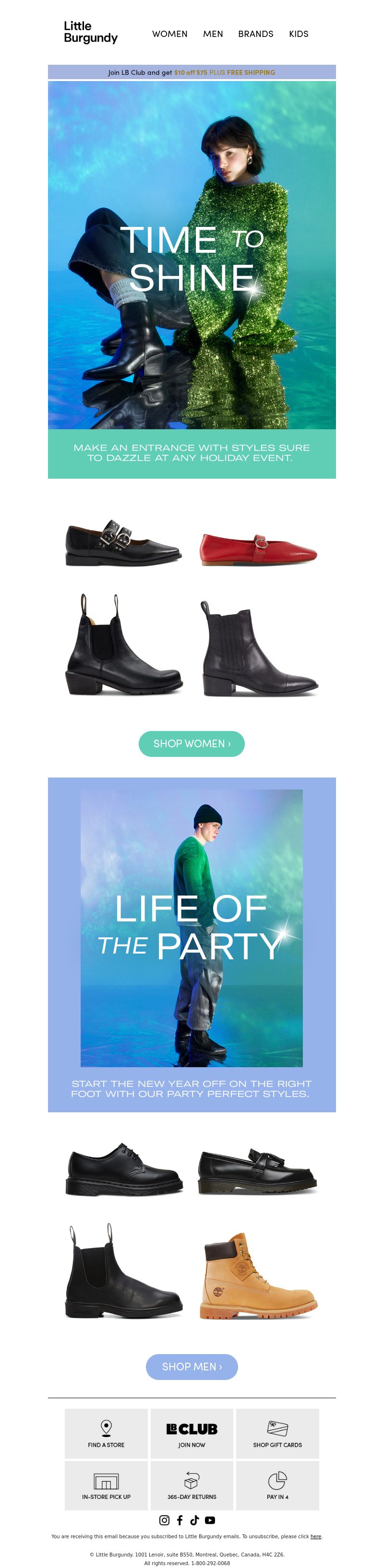The image size is (384, 1568).
Task: Click the Find a Store pin icon
Action: (106, 1428)
